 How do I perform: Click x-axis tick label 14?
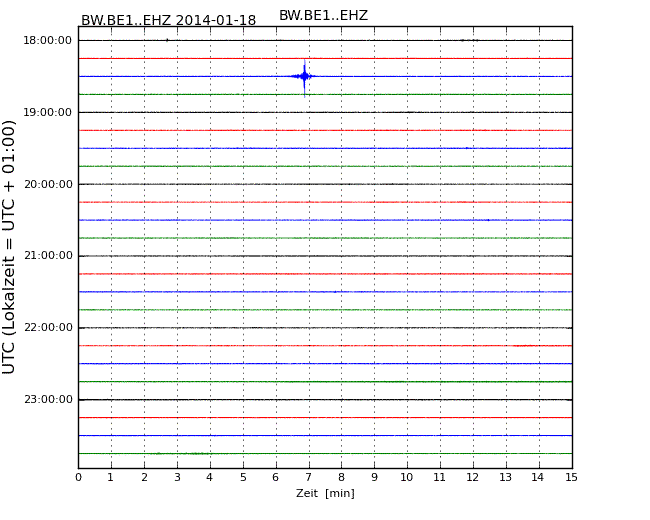pyautogui.click(x=538, y=477)
